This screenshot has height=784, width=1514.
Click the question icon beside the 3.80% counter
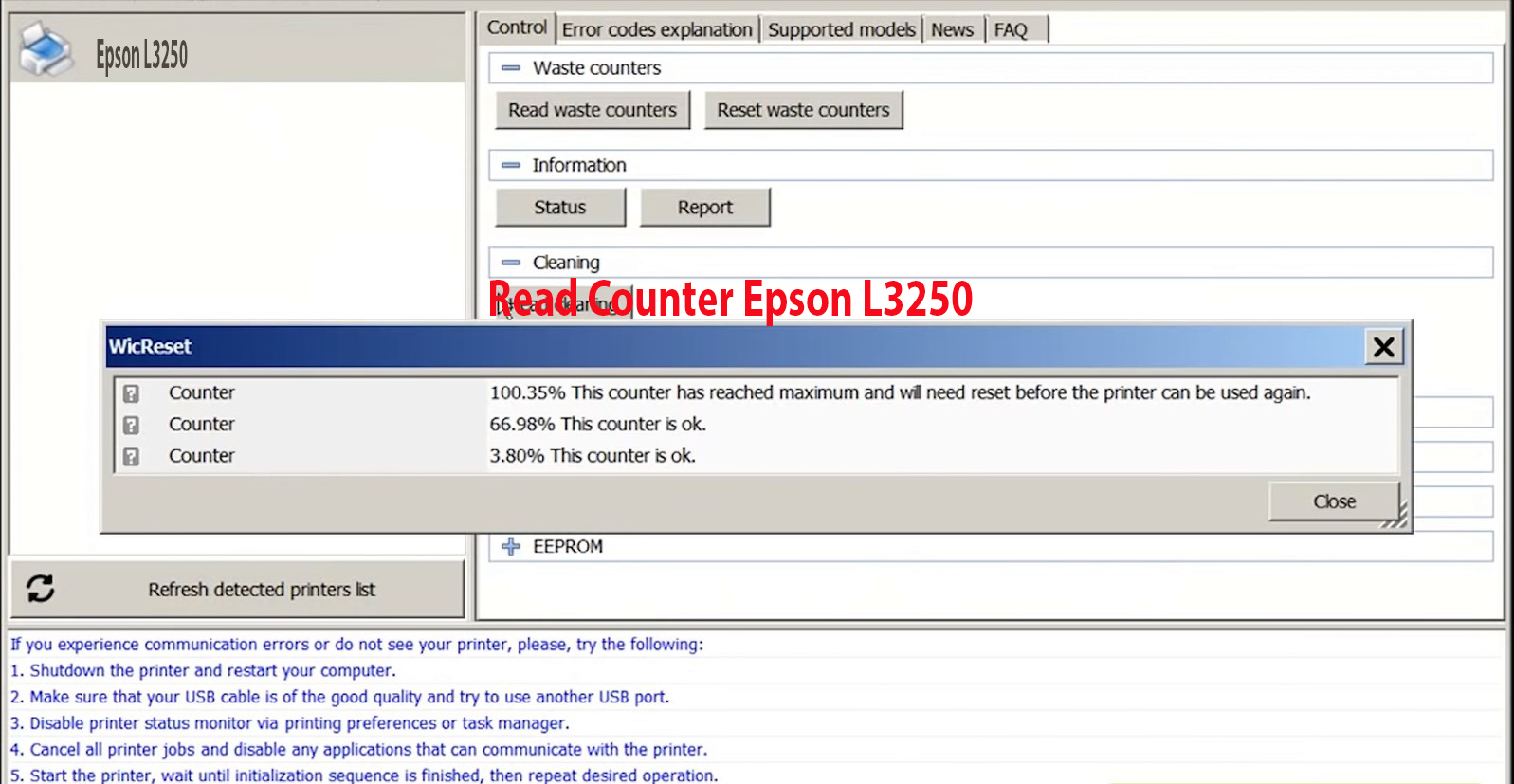point(132,456)
